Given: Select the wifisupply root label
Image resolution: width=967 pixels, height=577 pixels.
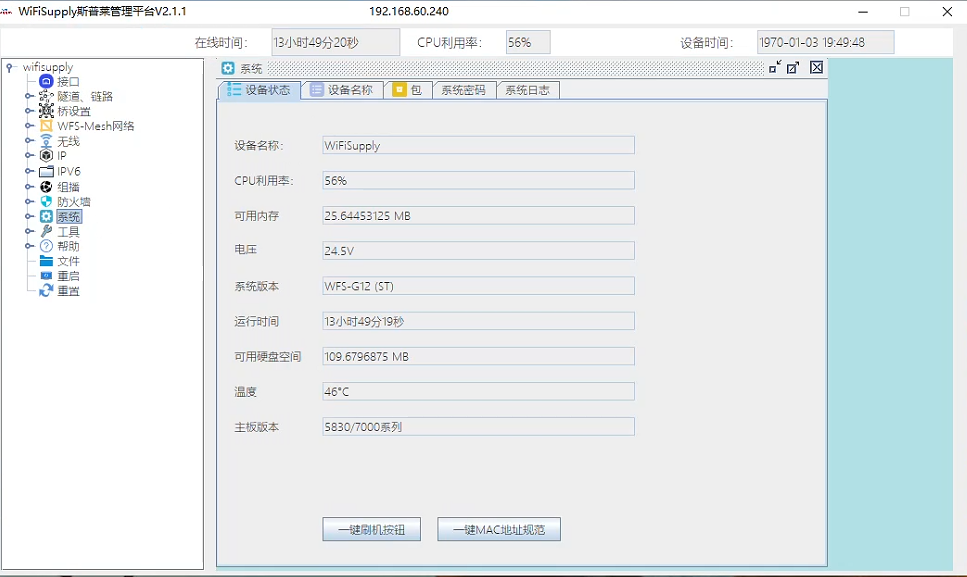Looking at the screenshot, I should click(48, 67).
